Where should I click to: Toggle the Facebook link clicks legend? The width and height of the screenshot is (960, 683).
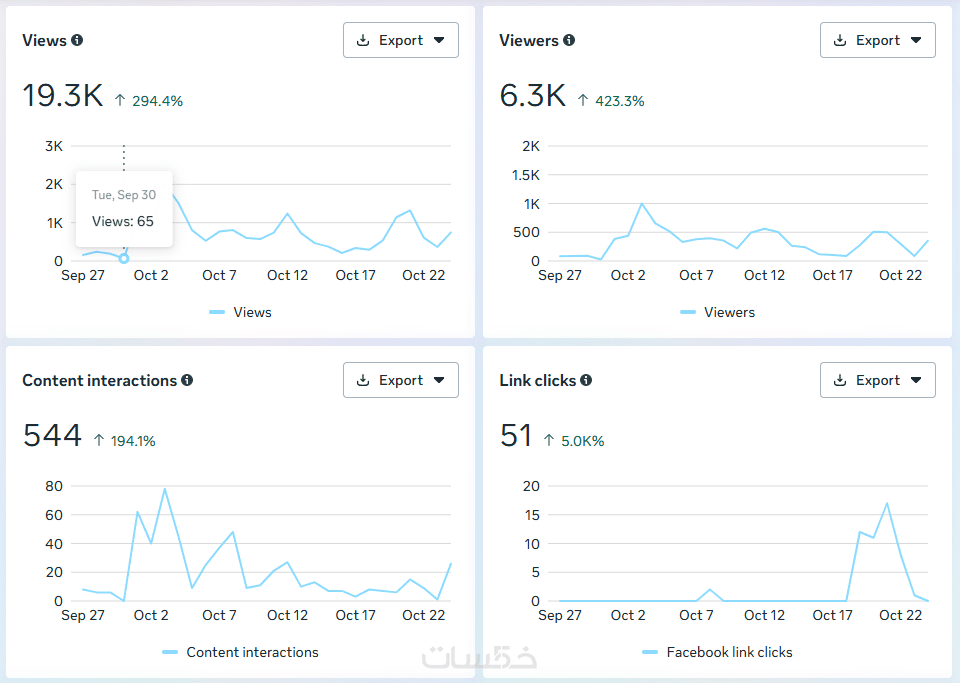[718, 652]
